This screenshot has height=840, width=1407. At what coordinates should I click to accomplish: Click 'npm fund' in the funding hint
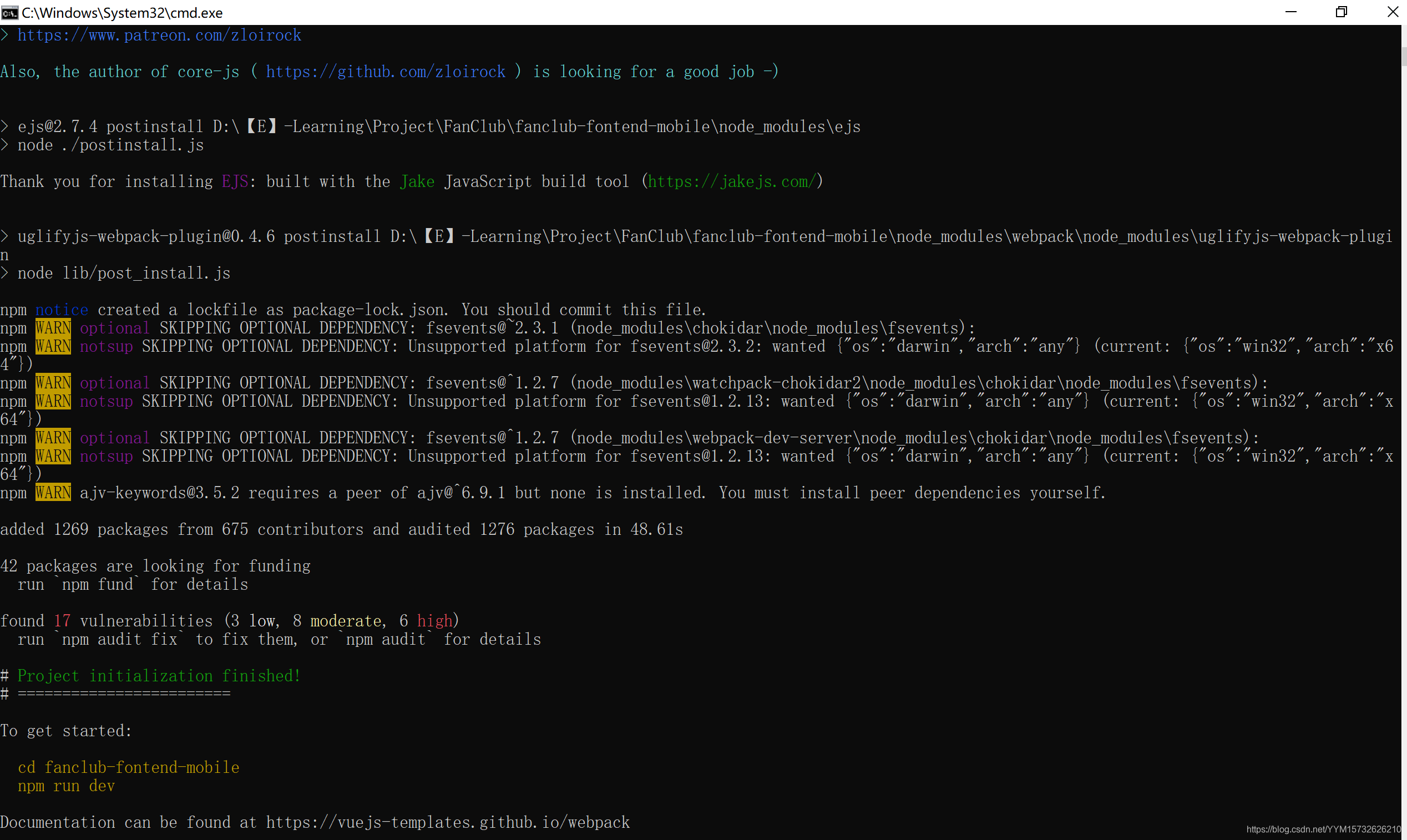97,585
